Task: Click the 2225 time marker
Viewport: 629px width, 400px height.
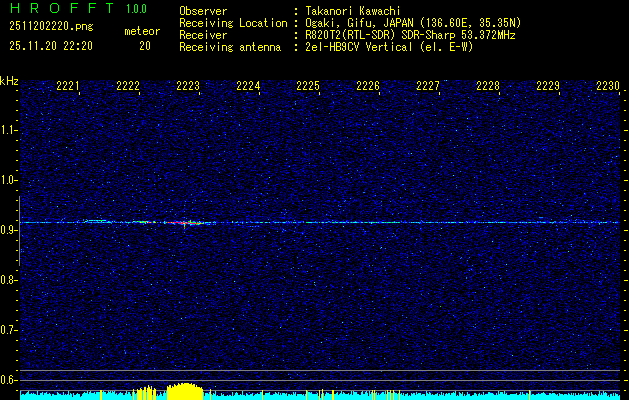Action: click(308, 87)
